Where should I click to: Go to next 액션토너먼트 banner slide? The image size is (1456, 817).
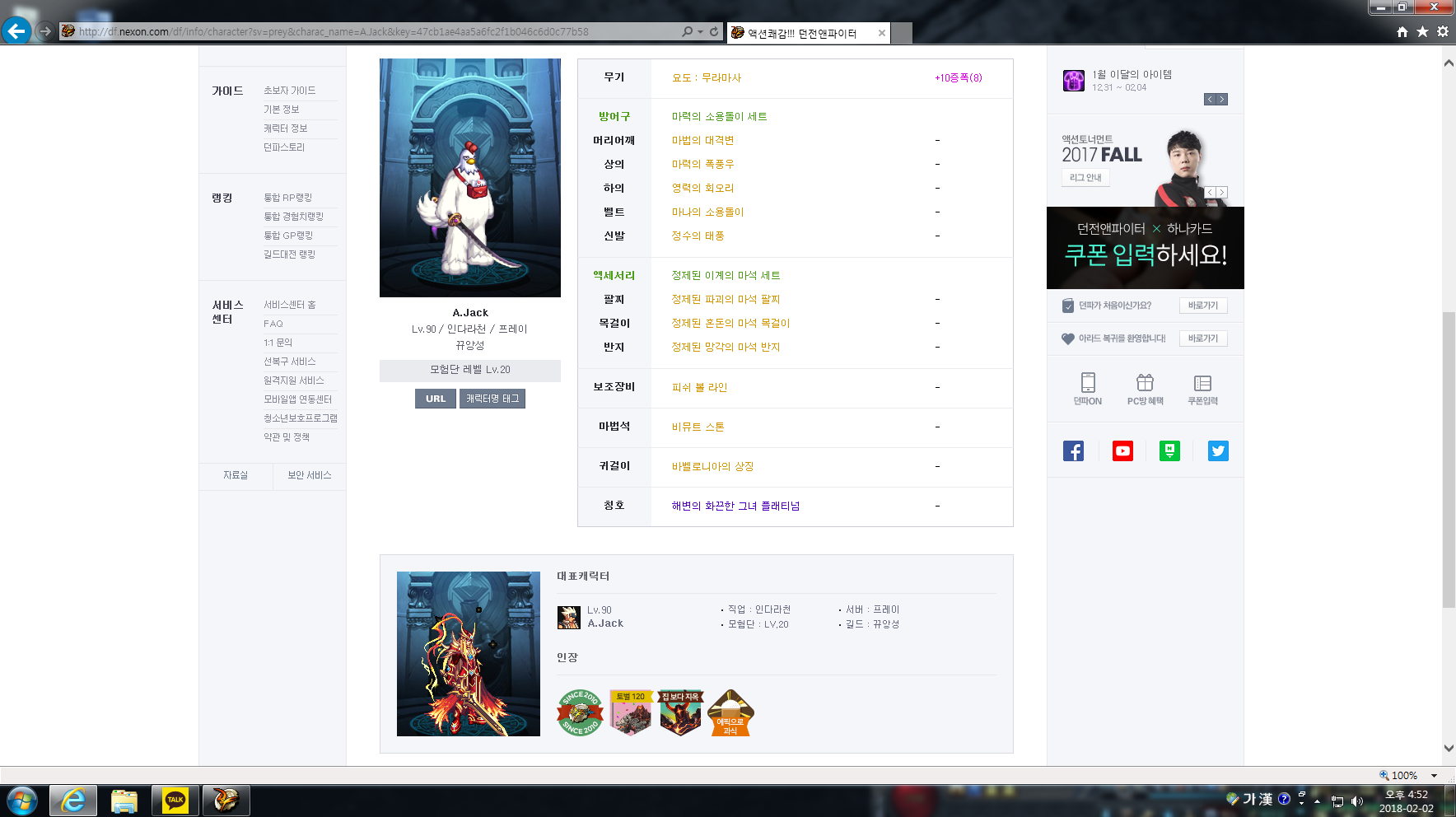coord(1222,192)
